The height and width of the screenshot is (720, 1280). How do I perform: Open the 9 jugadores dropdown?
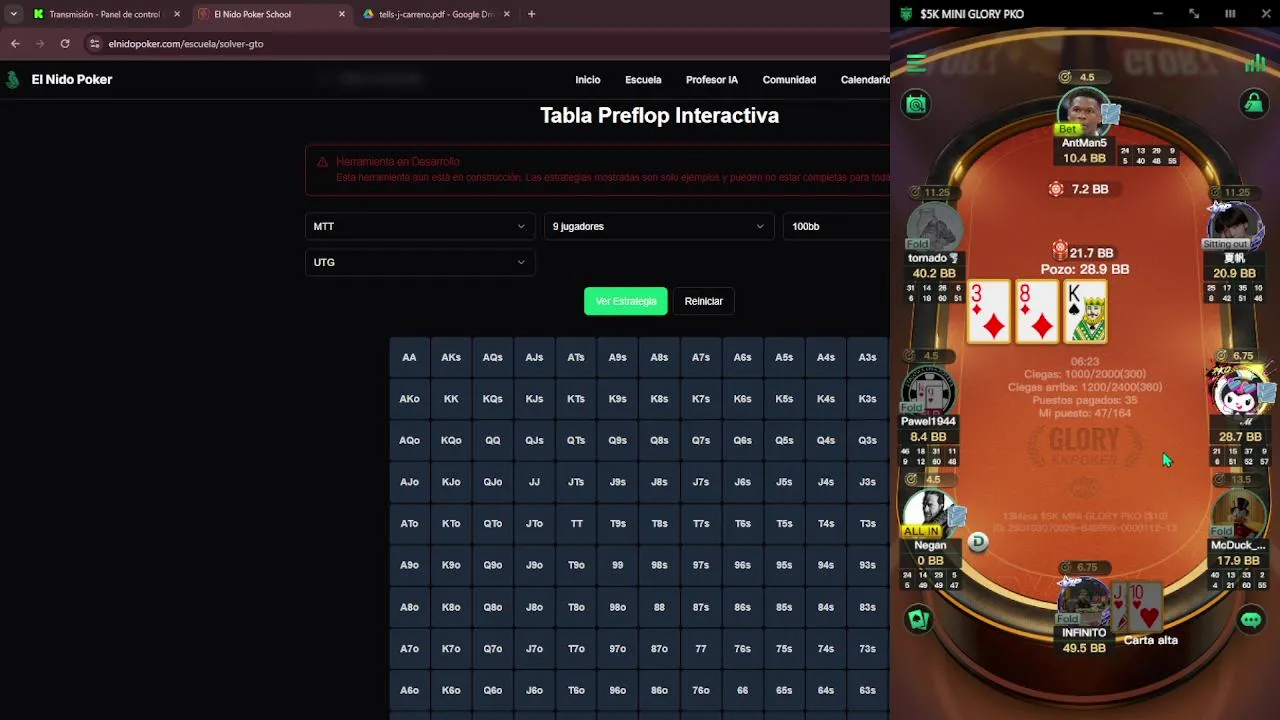point(659,226)
